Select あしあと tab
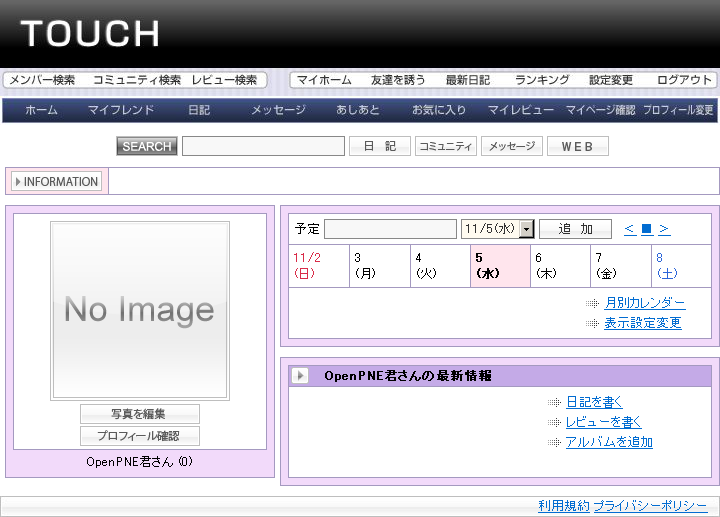This screenshot has width=720, height=517. 358,110
